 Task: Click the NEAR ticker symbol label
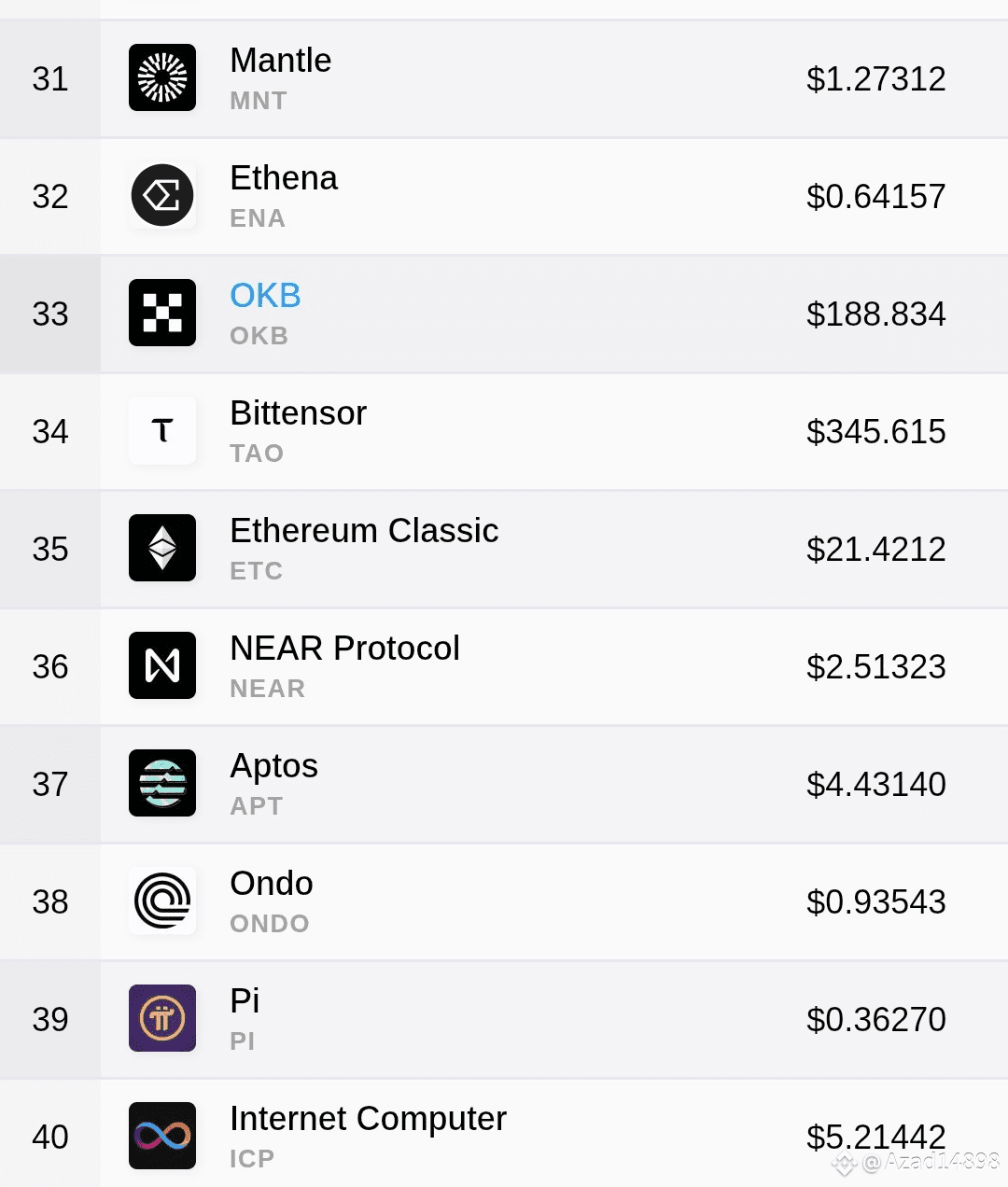tap(268, 689)
